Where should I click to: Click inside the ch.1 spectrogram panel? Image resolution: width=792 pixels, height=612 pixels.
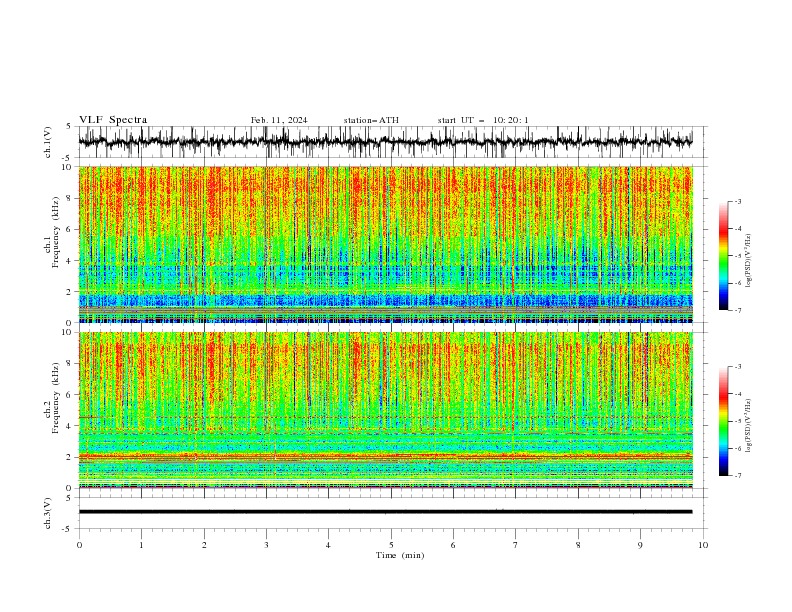click(385, 244)
